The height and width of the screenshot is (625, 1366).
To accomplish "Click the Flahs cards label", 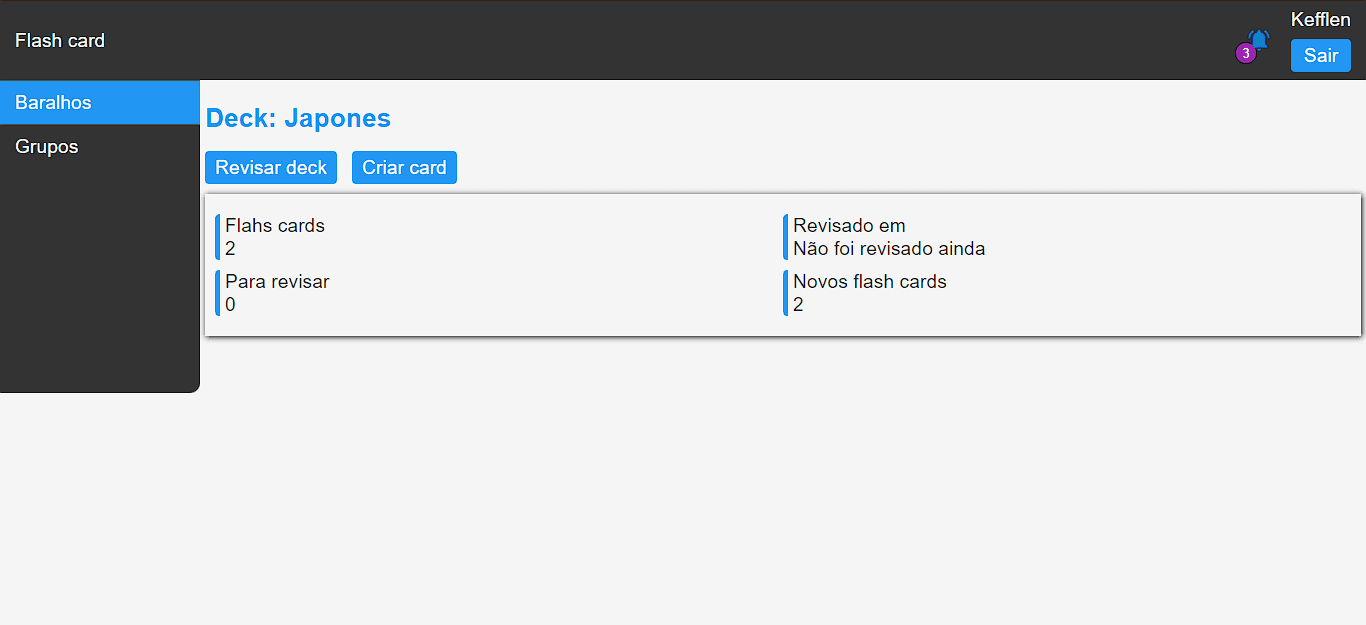I will pyautogui.click(x=275, y=226).
